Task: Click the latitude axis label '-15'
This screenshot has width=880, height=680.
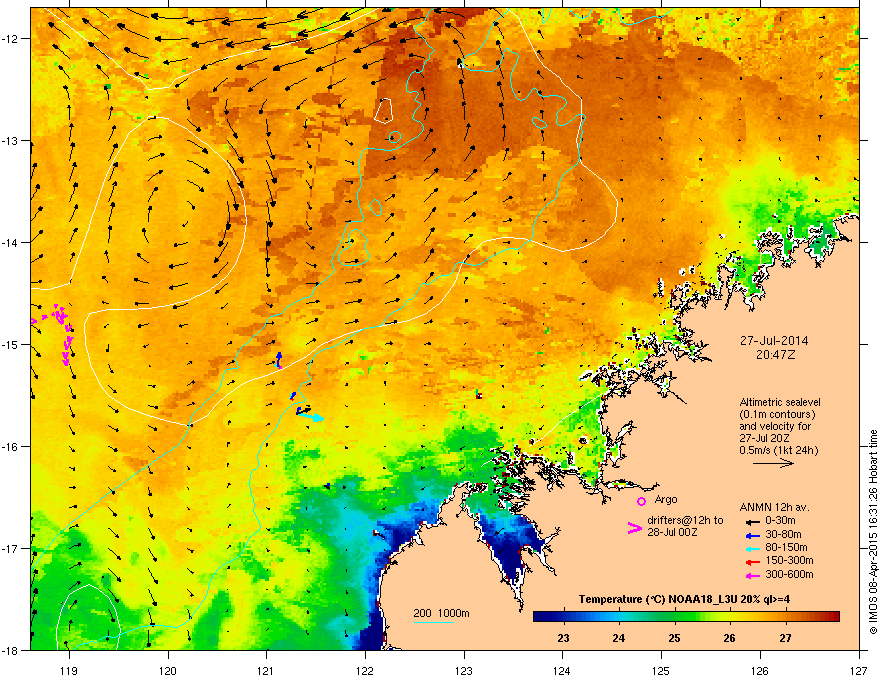Action: [x=10, y=344]
